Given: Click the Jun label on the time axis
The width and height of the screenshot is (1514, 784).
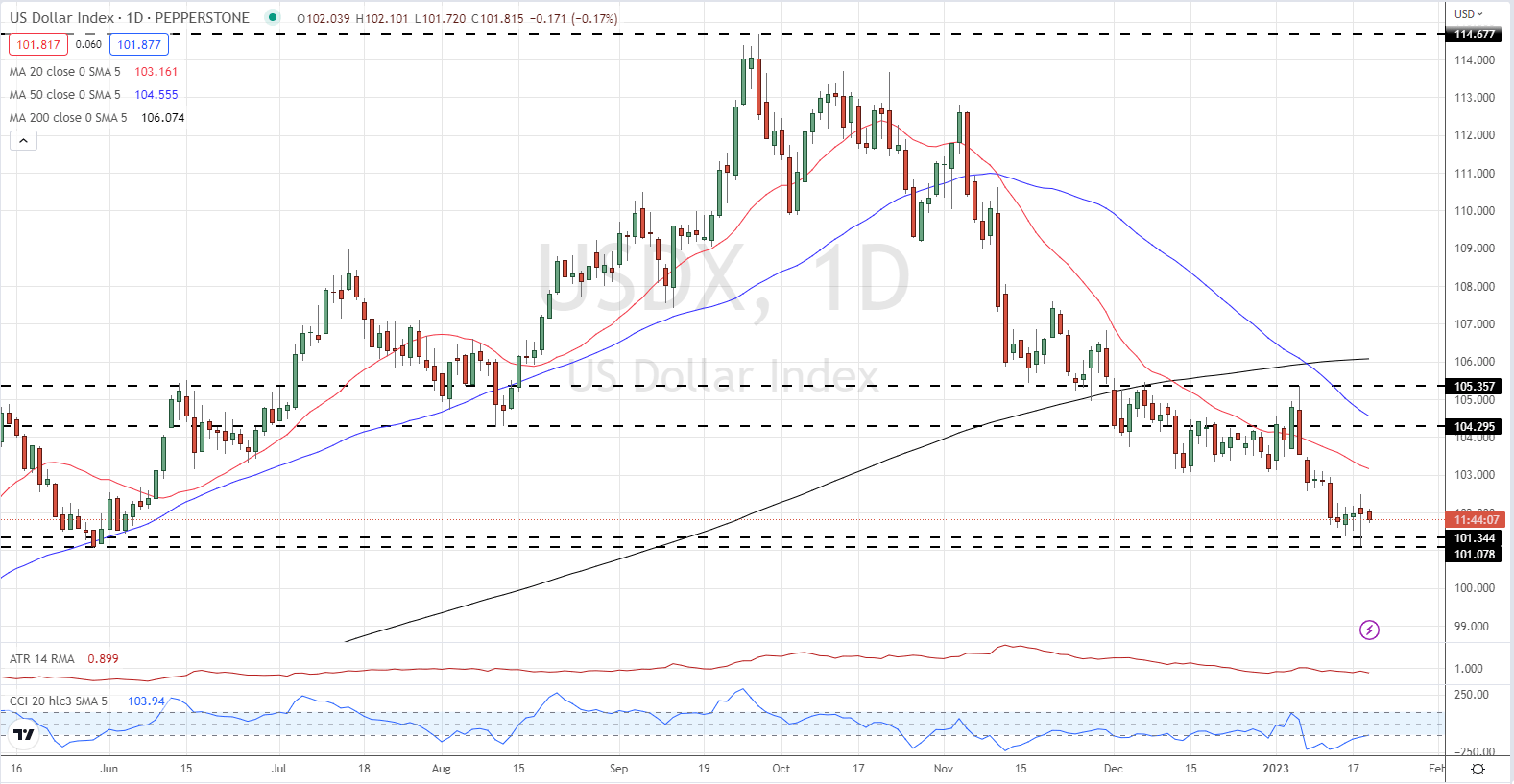Looking at the screenshot, I should pos(109,769).
